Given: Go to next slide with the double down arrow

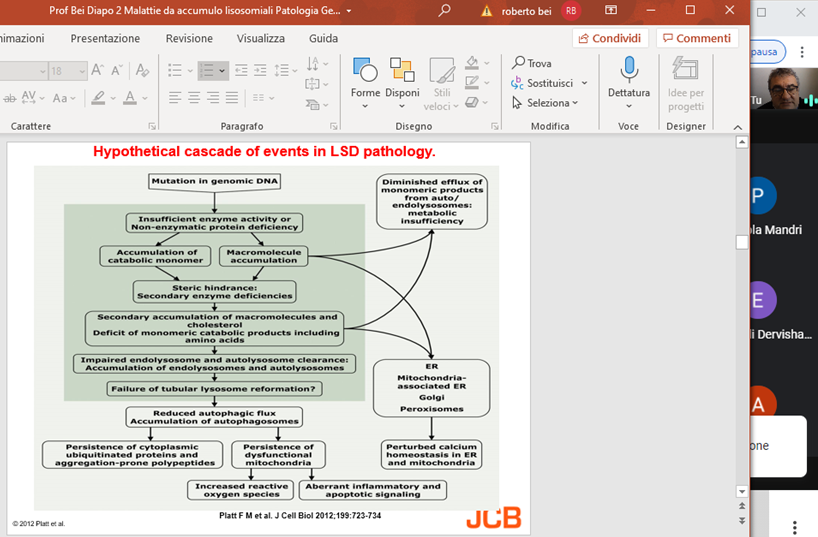Looking at the screenshot, I should pyautogui.click(x=742, y=520).
